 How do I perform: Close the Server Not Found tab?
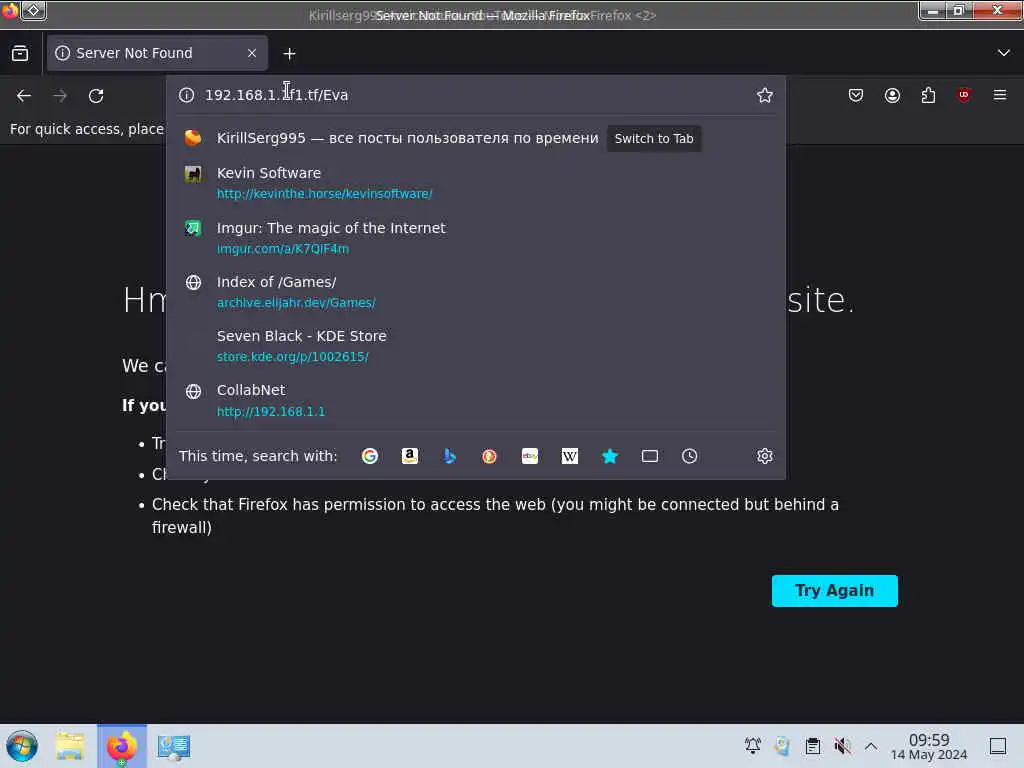click(252, 53)
